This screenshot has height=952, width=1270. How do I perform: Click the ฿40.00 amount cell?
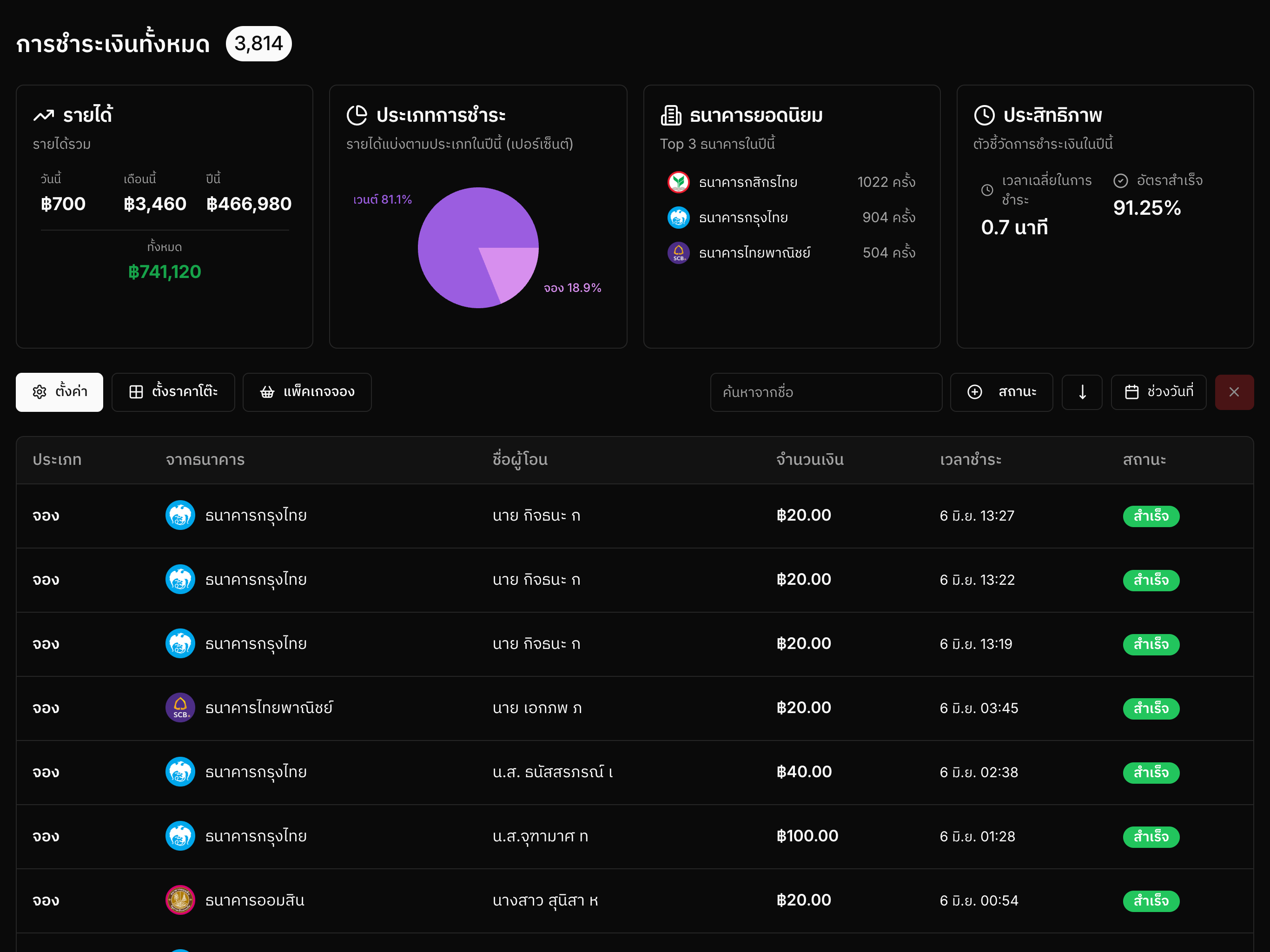[x=804, y=772]
